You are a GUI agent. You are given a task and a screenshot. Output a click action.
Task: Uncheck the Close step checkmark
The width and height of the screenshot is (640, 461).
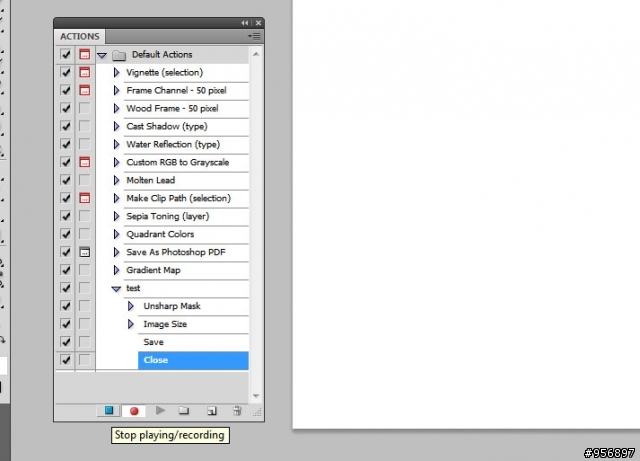(65, 360)
